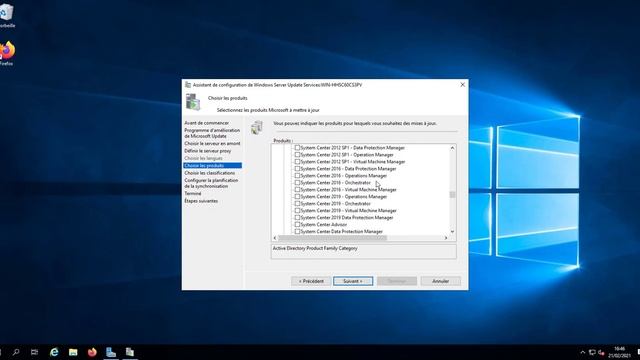
Task: Click the horizontal scroll-right arrow of product list
Action: pyautogui.click(x=446, y=238)
